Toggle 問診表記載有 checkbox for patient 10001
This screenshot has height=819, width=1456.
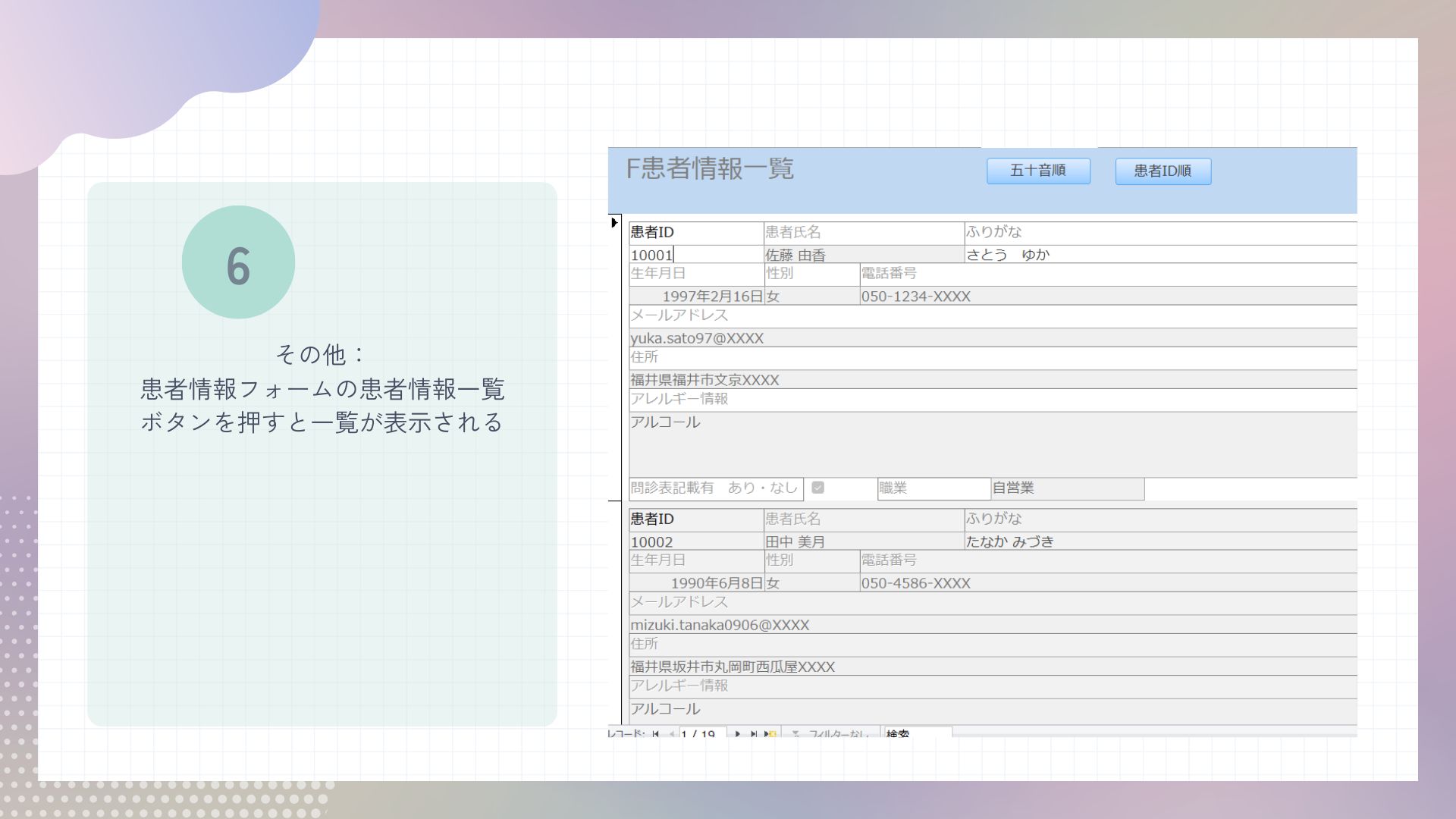pos(817,488)
